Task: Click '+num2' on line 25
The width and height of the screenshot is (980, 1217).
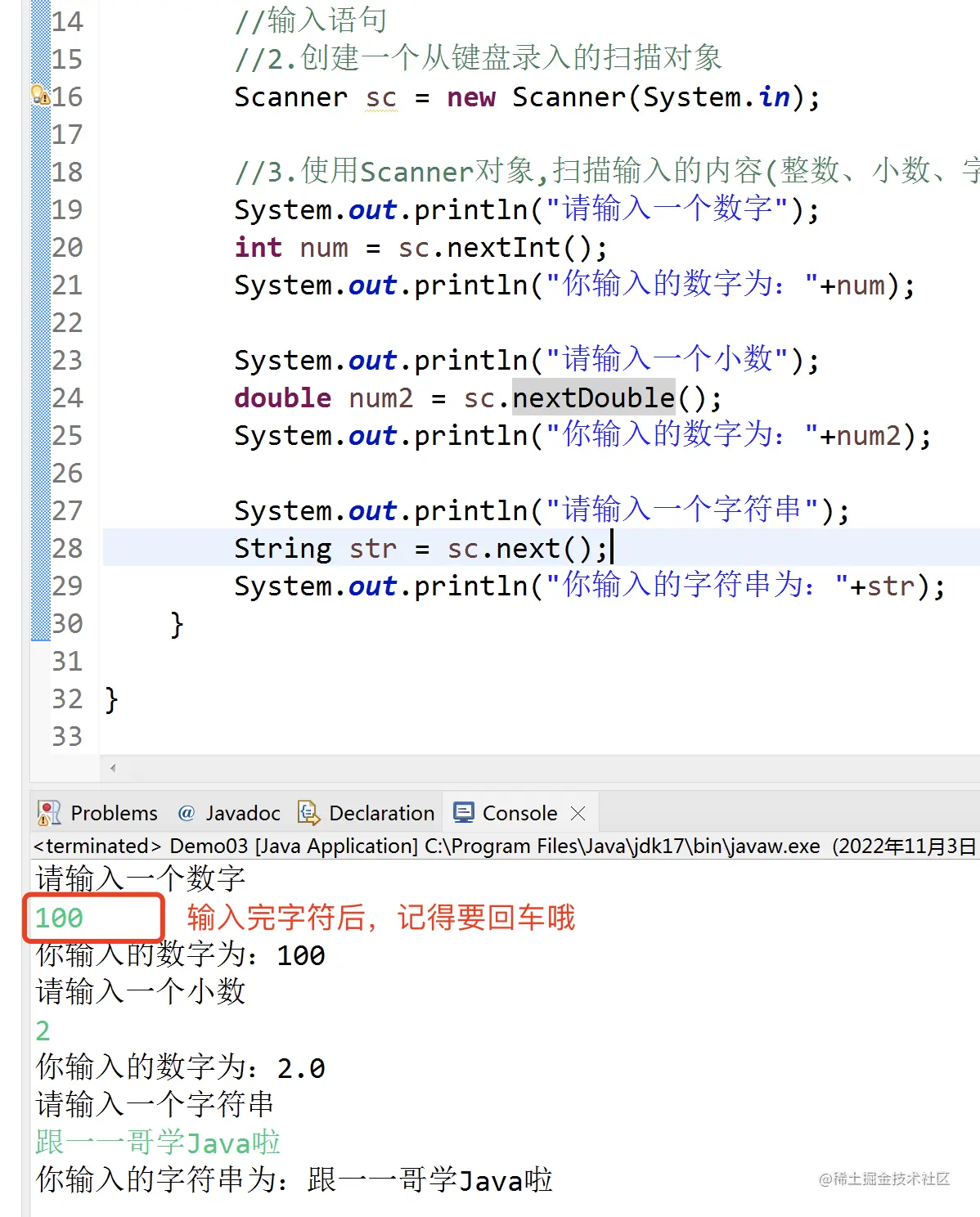Action: point(861,435)
